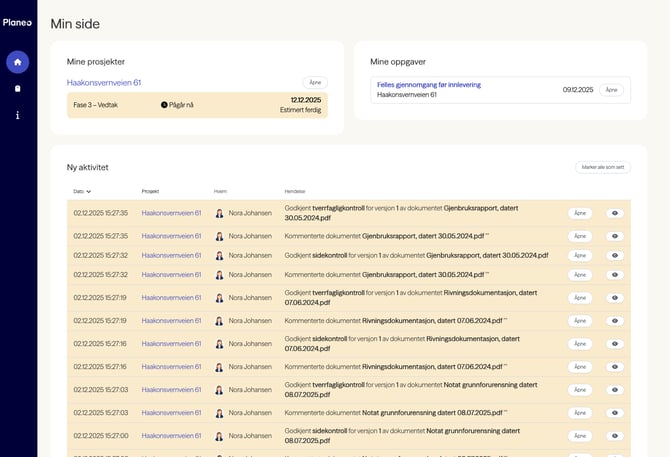This screenshot has width=670, height=457.
Task: Go to the home page in sidebar
Action: (x=17, y=62)
